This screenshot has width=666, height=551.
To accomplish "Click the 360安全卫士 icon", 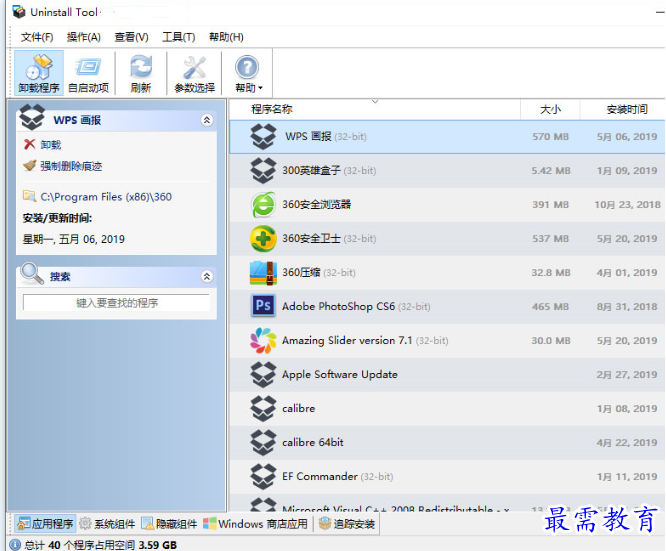I will pos(263,238).
